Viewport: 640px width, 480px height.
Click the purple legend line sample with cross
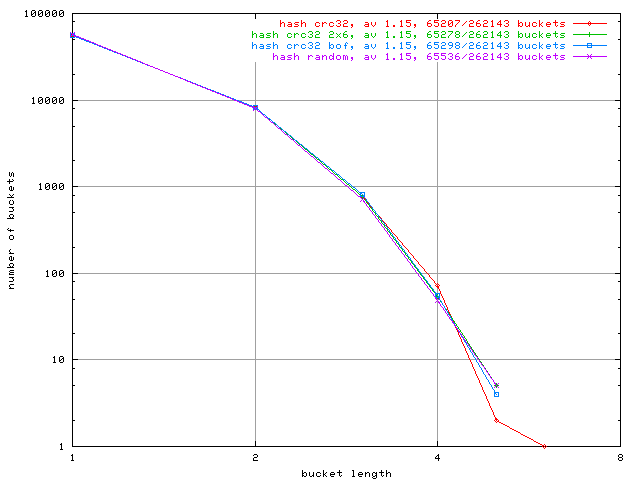click(x=589, y=57)
